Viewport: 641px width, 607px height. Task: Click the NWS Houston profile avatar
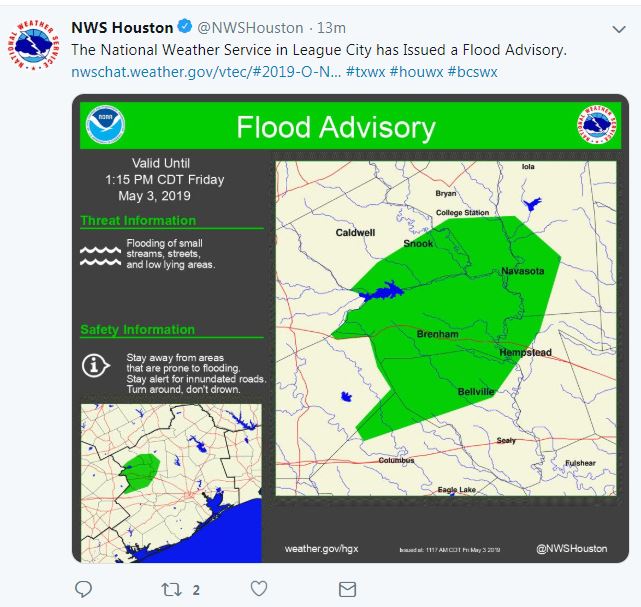34,46
